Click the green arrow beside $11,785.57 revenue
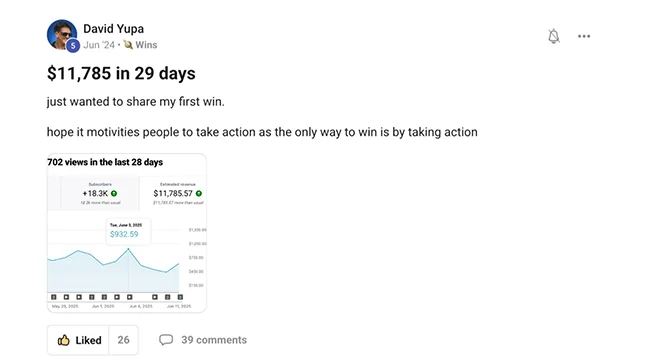The image size is (645, 363). click(199, 193)
